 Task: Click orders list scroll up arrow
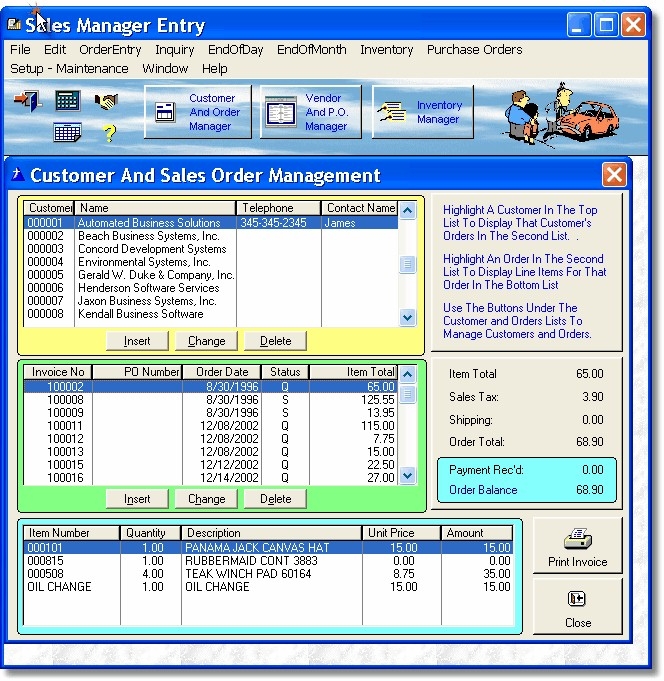click(x=407, y=374)
